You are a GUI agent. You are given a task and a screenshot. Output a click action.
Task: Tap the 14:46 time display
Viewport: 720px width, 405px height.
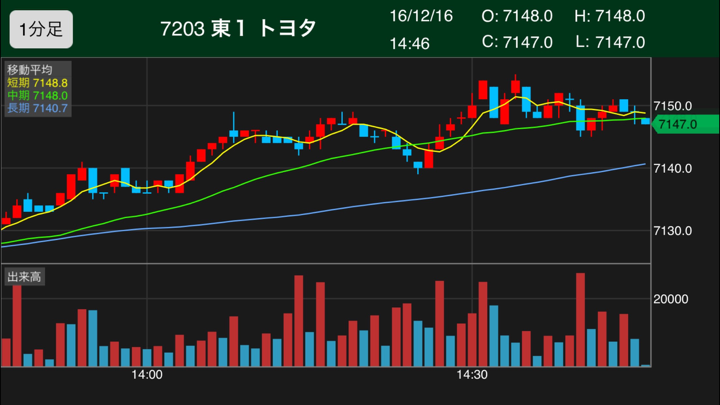(410, 42)
